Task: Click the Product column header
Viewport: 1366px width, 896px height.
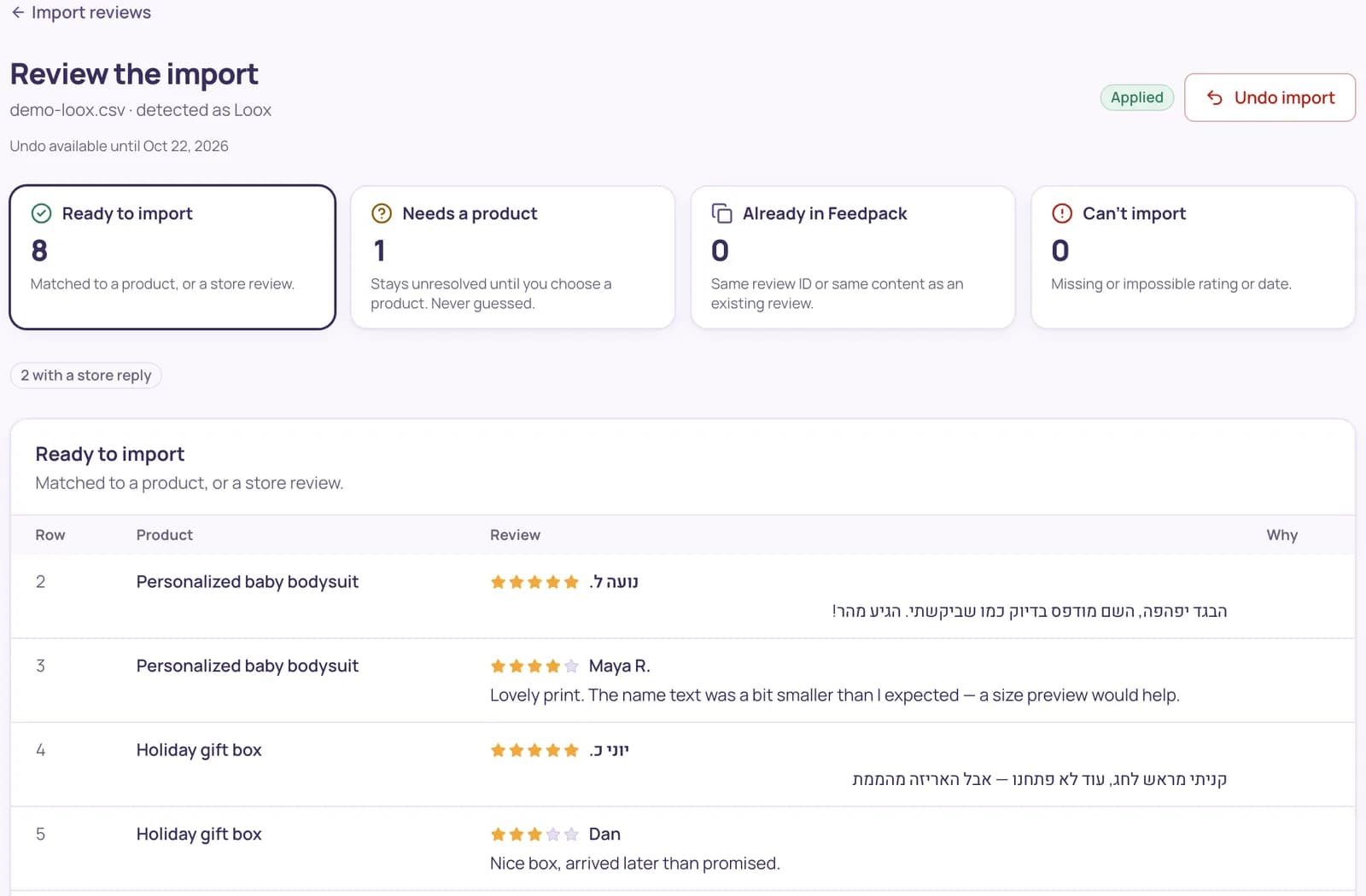Action: pos(165,535)
